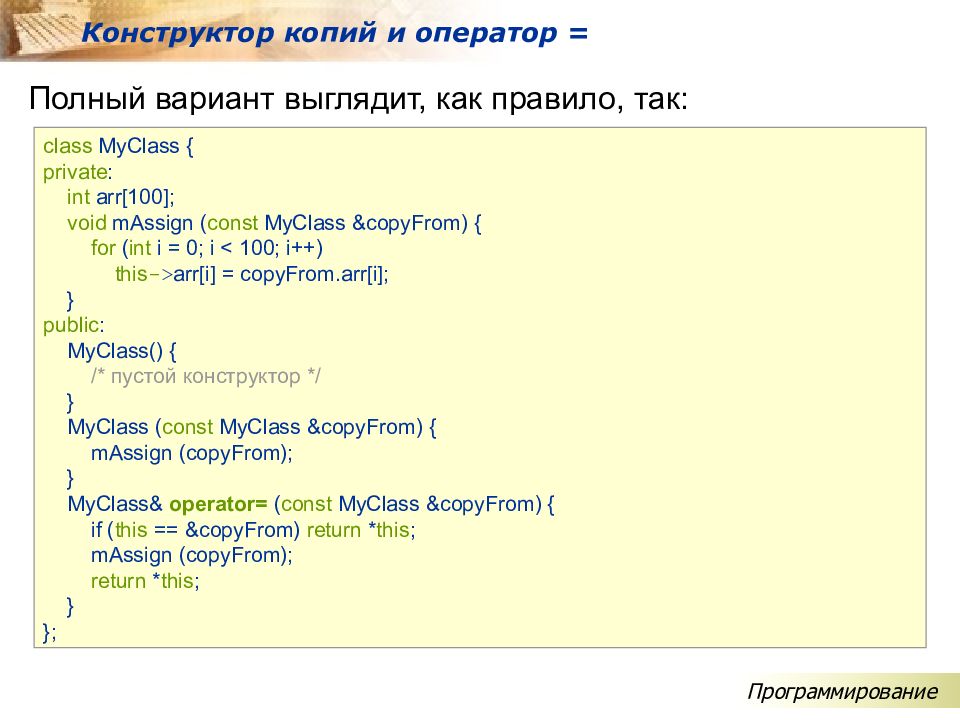Click the final standalone "return *this;" line
Screen dimensions: 960x720
145,581
